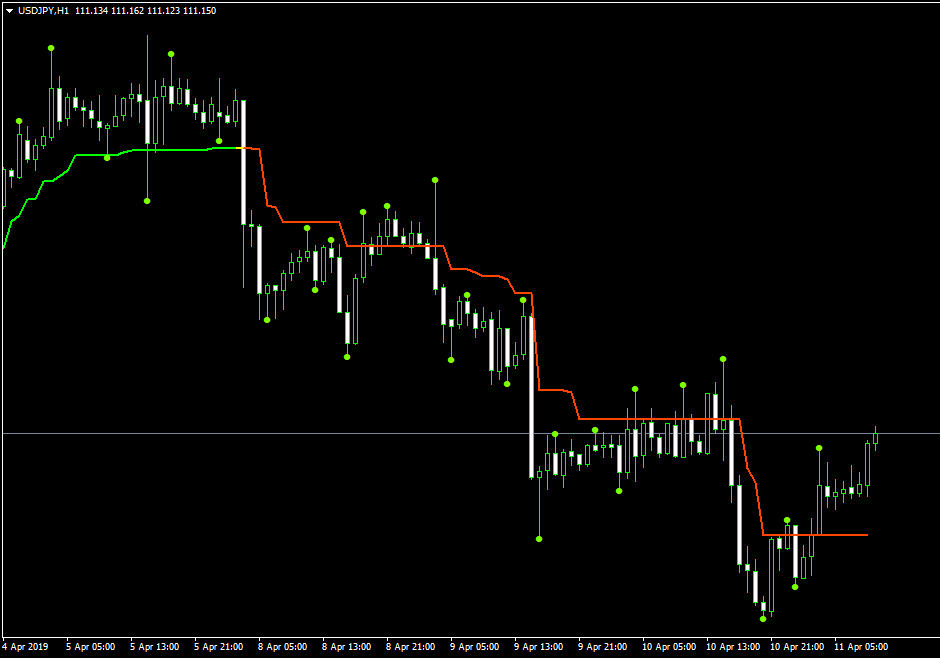Click the large bearish candle at 8 Apr open

click(243, 162)
